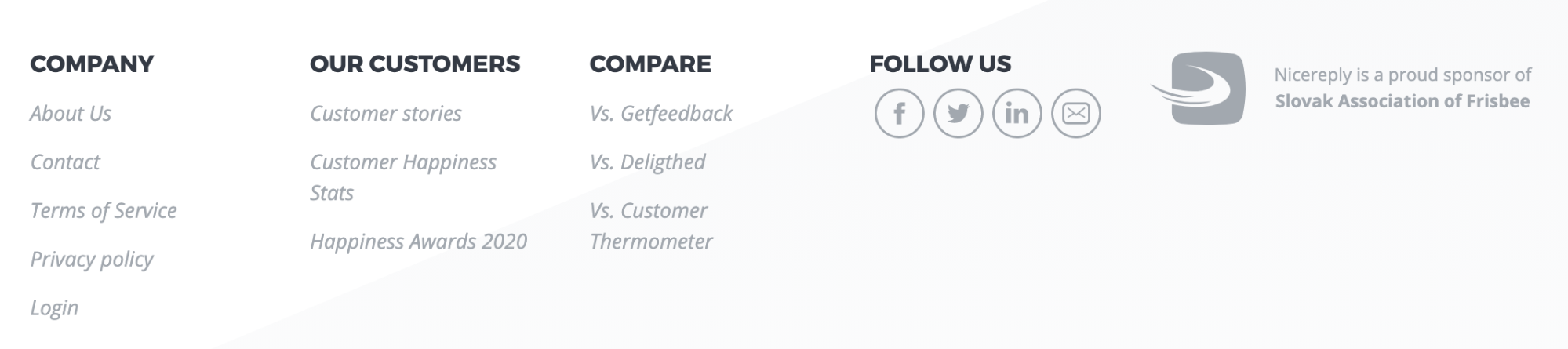View the Privacy policy
The width and height of the screenshot is (1568, 349).
92,260
